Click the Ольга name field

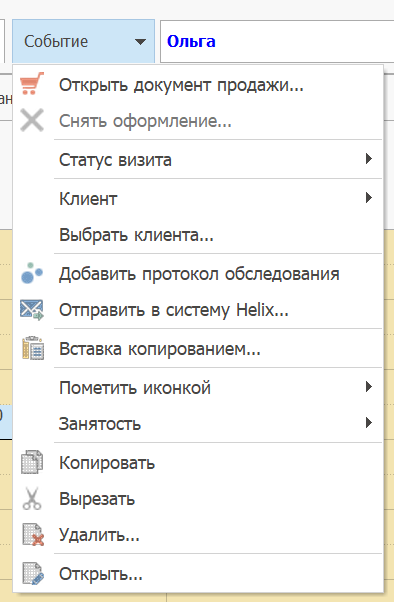pos(277,41)
